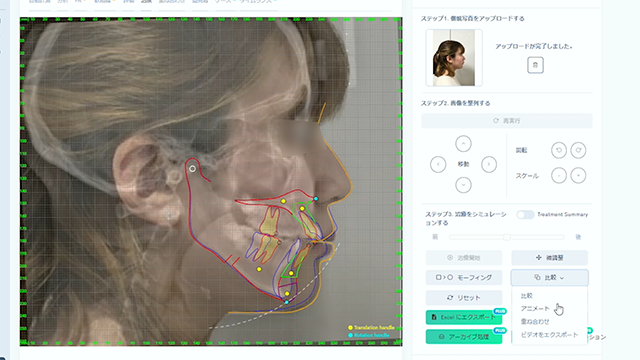
Task: Click the yellow handle above the chin
Action: point(287,293)
